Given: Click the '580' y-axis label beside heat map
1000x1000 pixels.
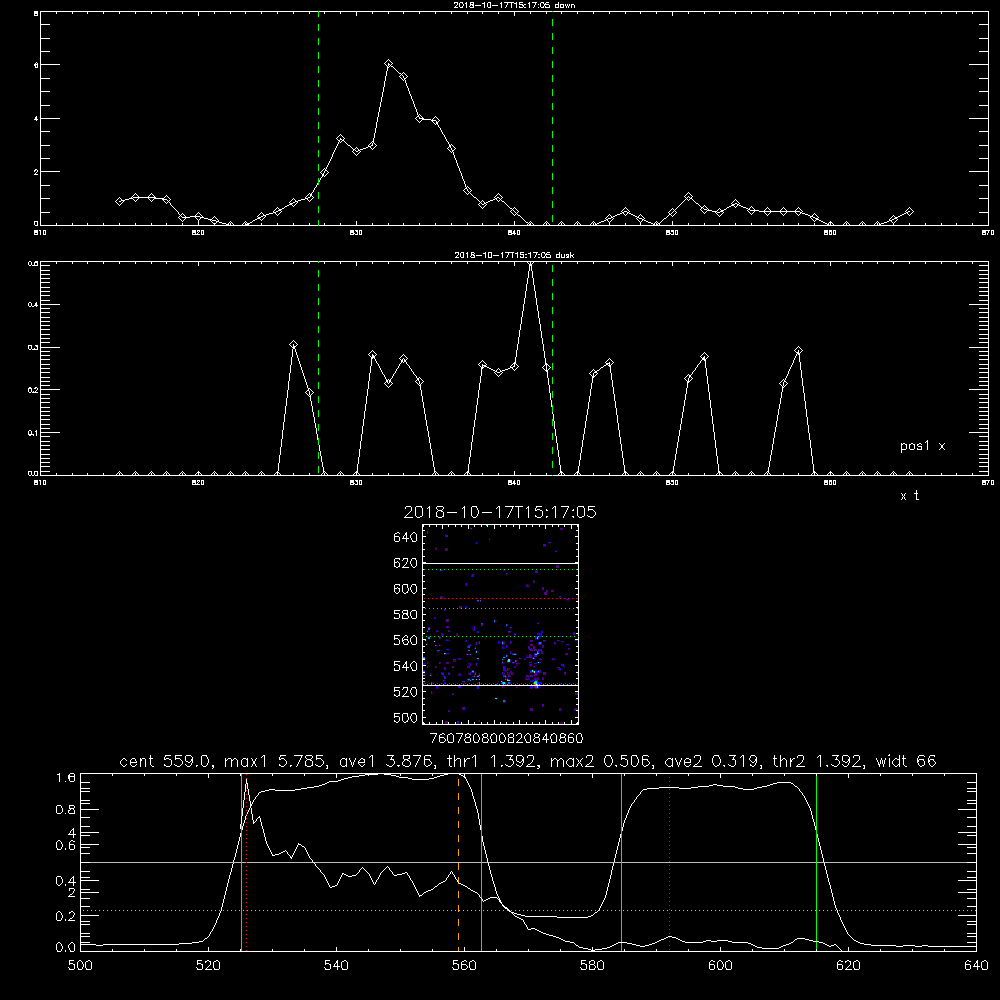Looking at the screenshot, I should coord(406,615).
